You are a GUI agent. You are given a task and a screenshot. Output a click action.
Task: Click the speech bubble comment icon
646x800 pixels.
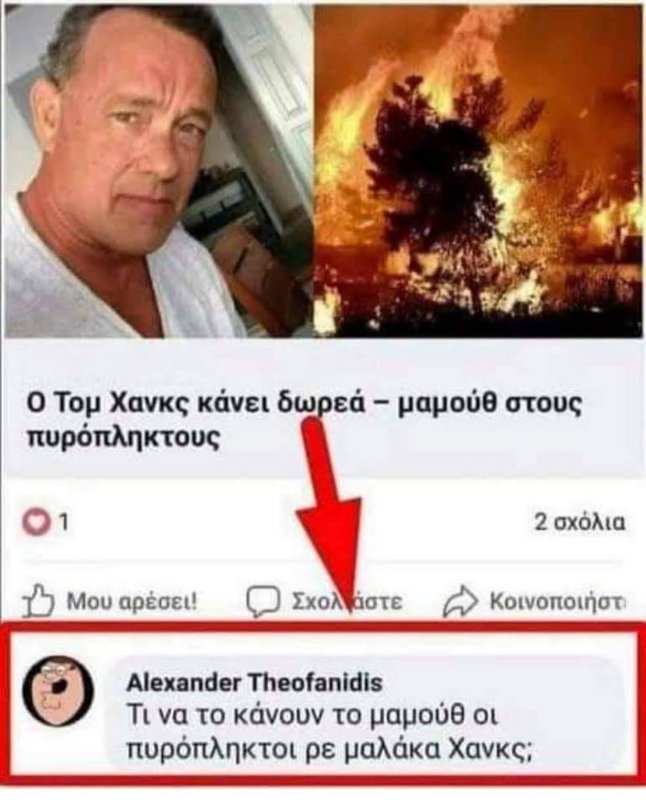[x=263, y=602]
